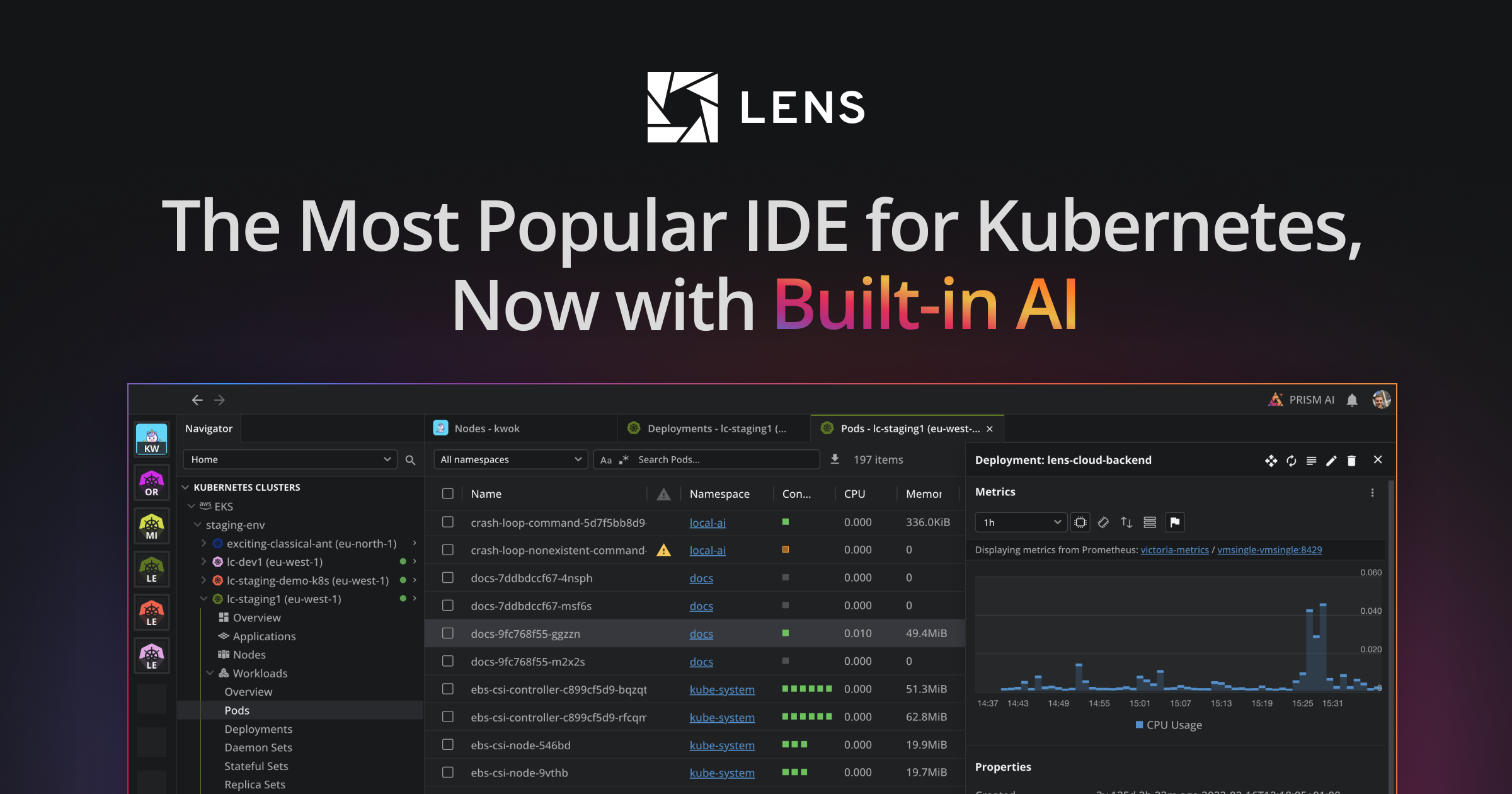Viewport: 1512px width, 794px height.
Task: Expand lc-dev1 (eu-west-1) cluster
Action: click(203, 561)
